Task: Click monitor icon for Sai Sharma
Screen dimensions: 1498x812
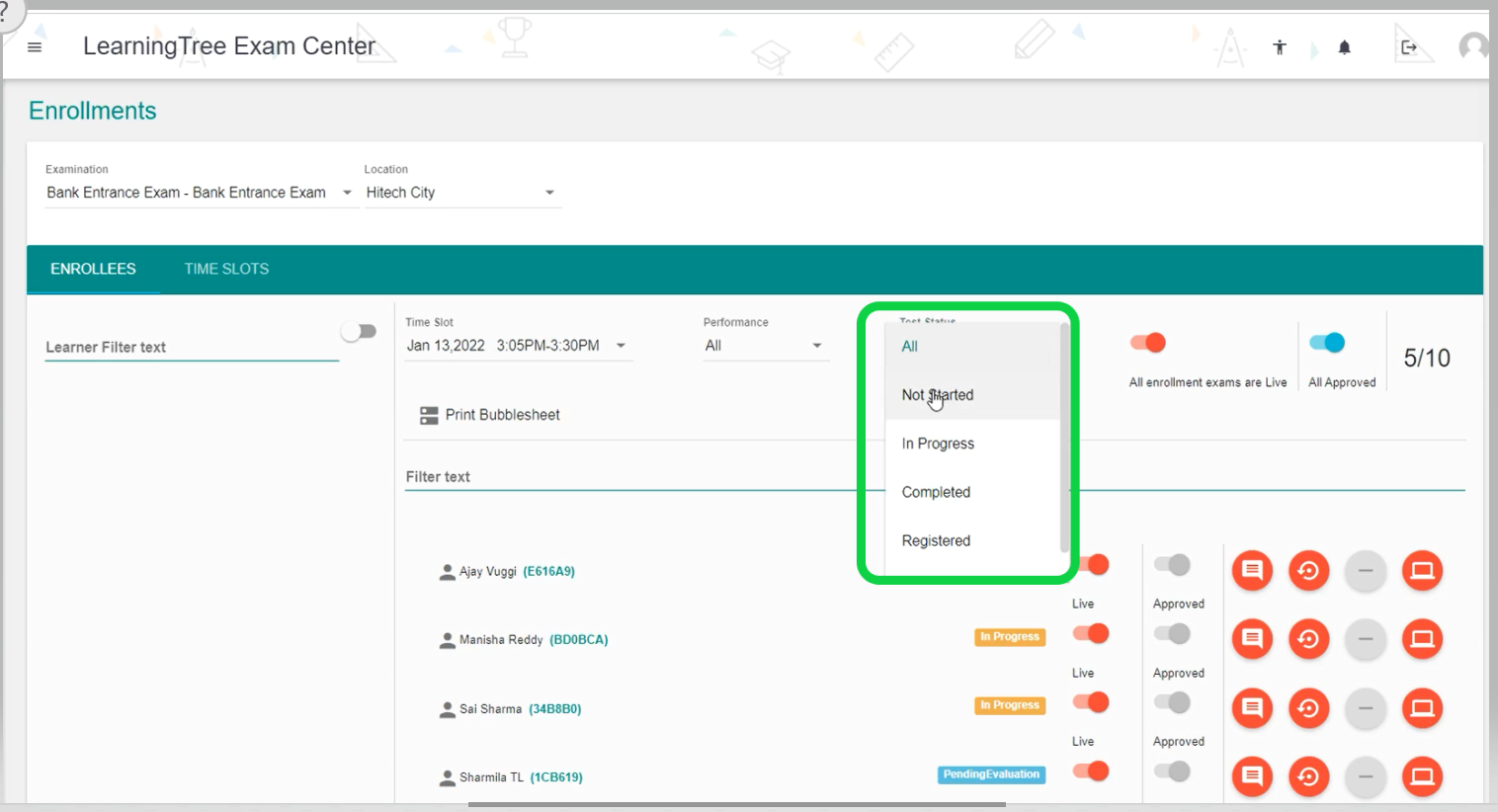Action: point(1422,708)
